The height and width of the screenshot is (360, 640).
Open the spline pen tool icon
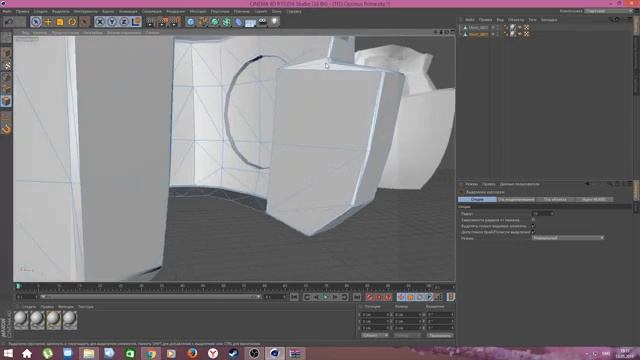202,22
